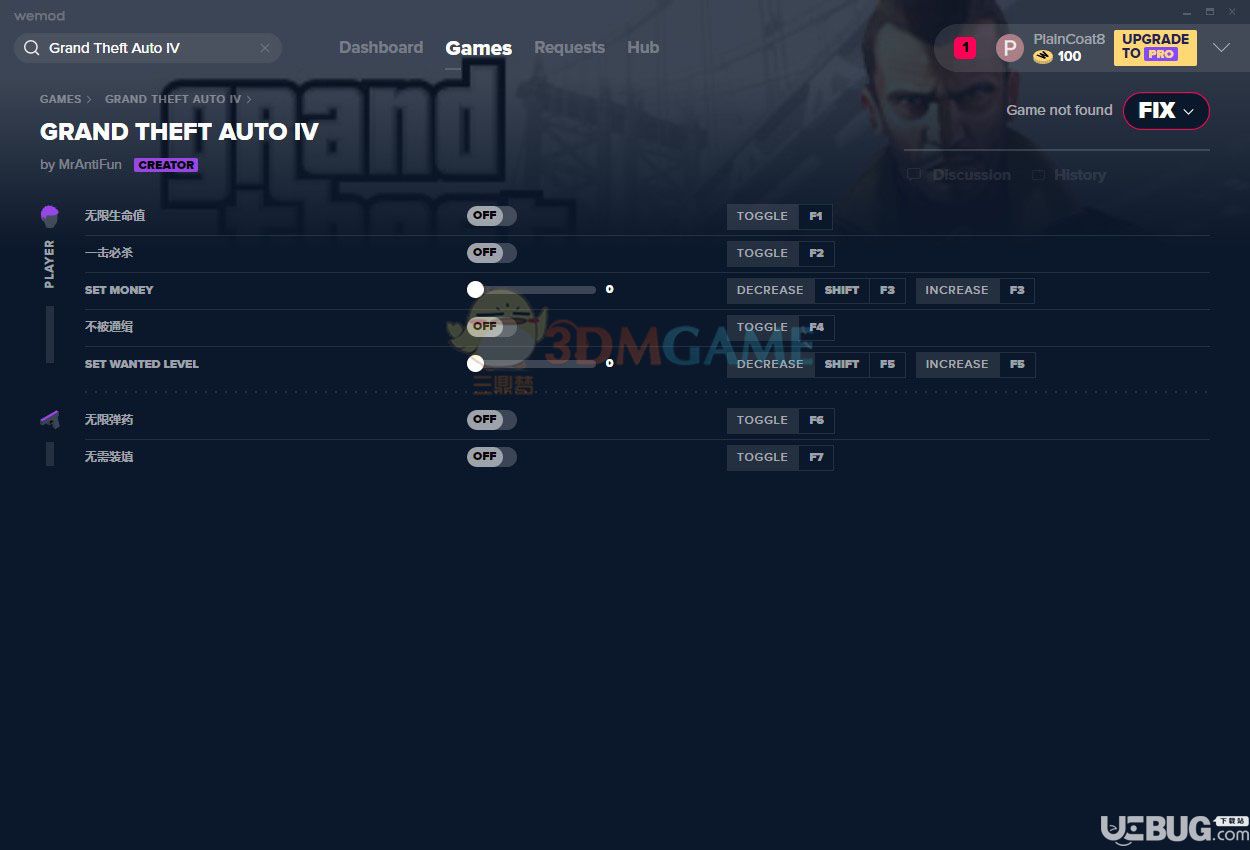Click the SET WANTED LEVEL slider handle
Image resolution: width=1250 pixels, height=850 pixels.
(x=475, y=364)
